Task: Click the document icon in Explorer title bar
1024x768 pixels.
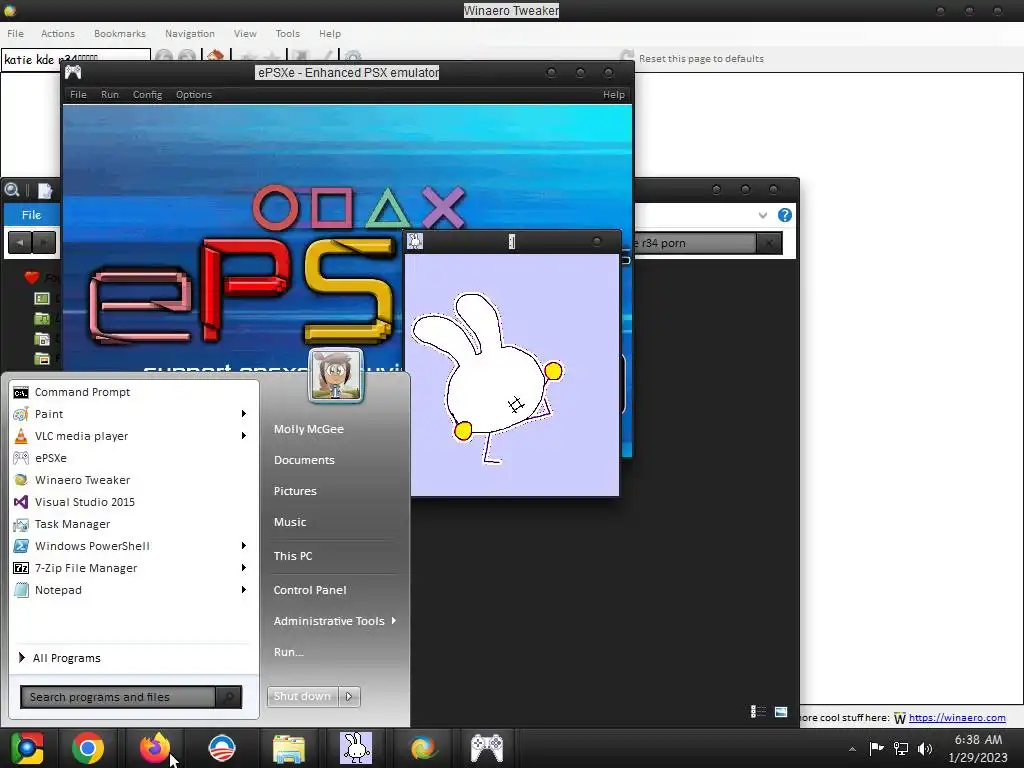Action: pyautogui.click(x=44, y=190)
